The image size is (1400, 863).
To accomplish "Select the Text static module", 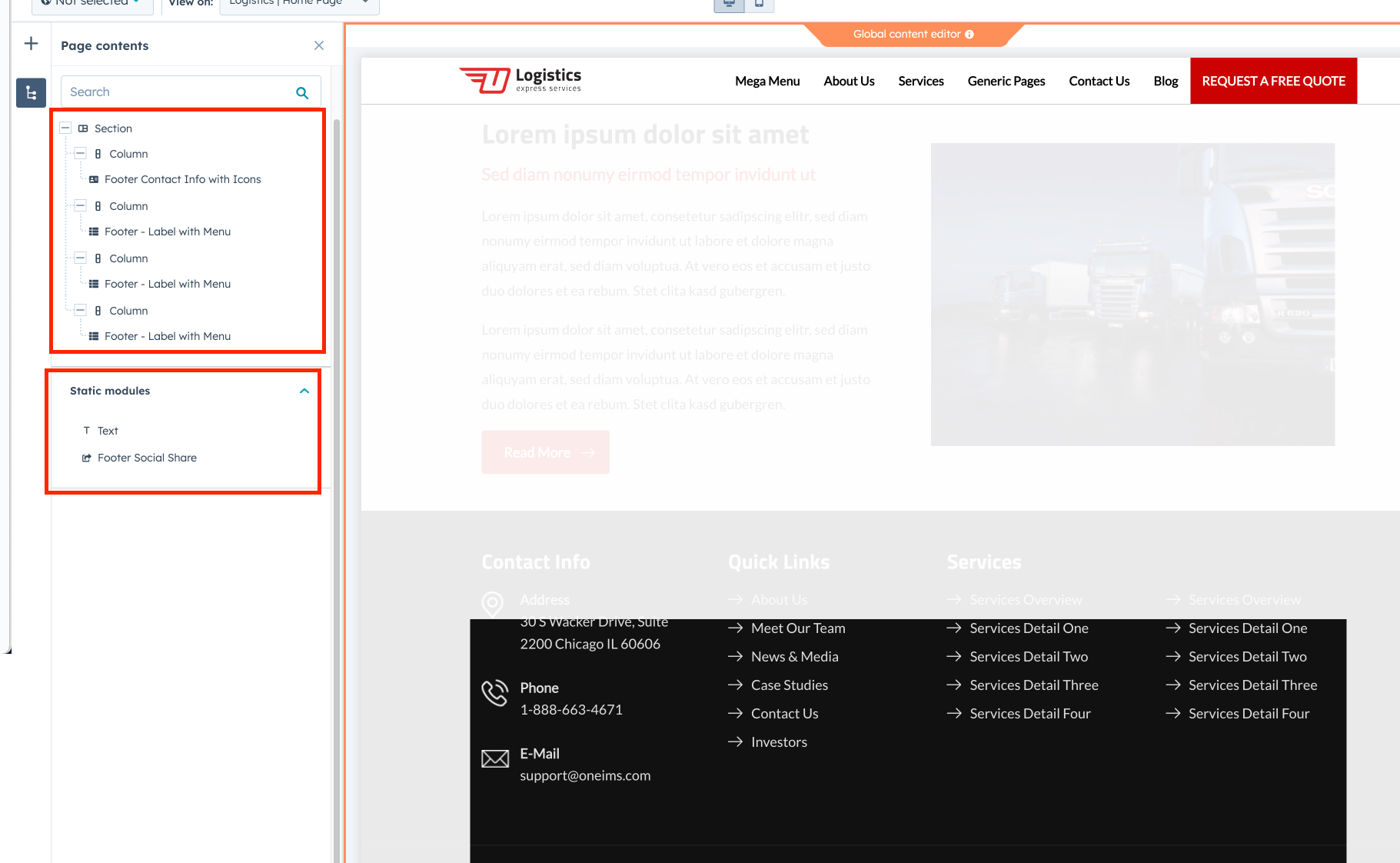I will (x=108, y=431).
